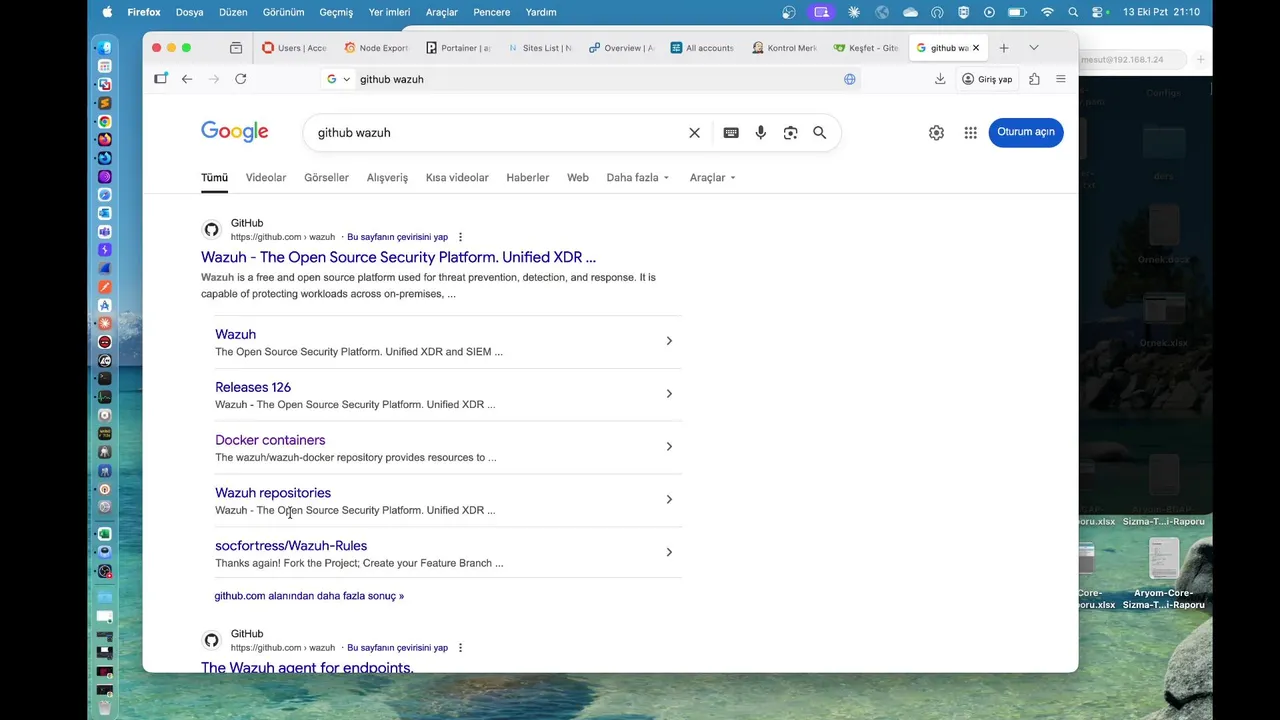This screenshot has width=1280, height=720.
Task: Switch to the 'All accounts' browser tab
Action: coord(703,48)
